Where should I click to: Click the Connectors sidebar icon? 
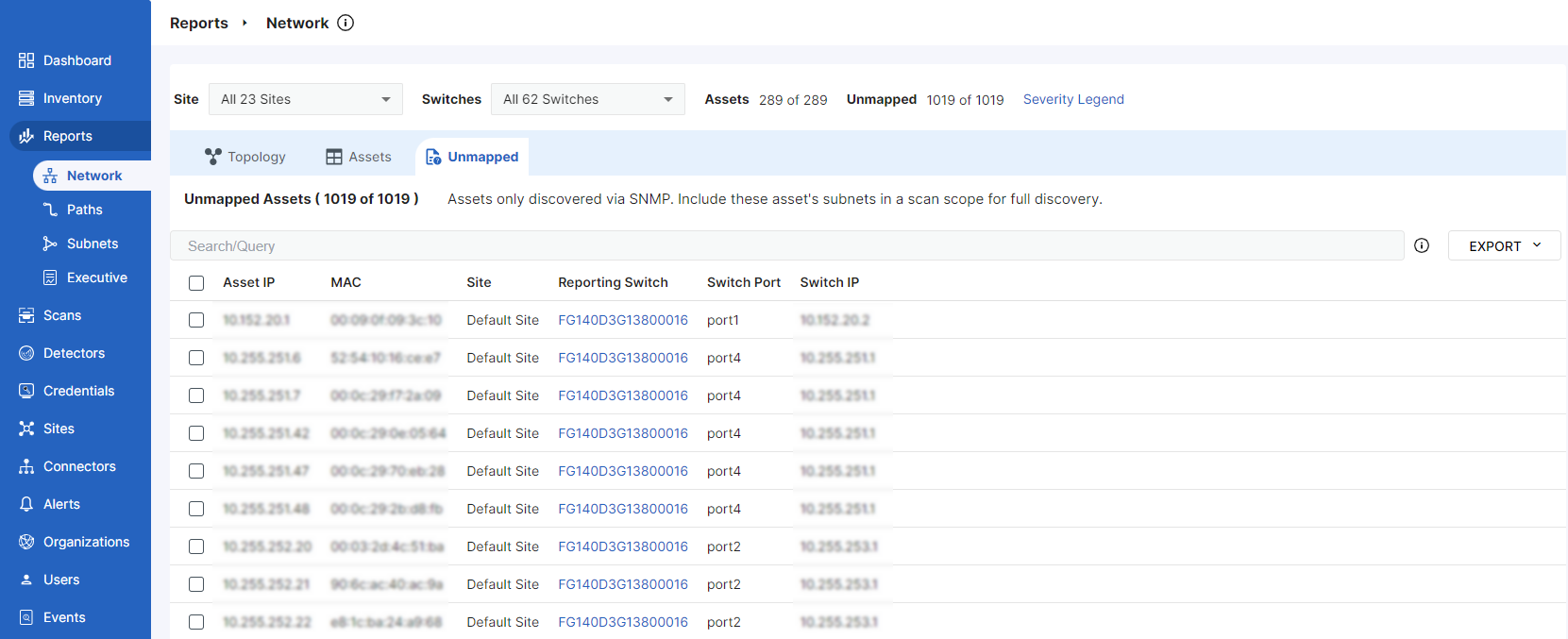(x=26, y=466)
